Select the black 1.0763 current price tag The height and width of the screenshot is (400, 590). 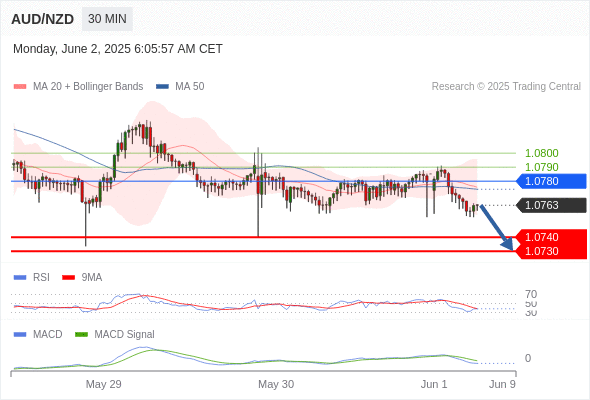(x=551, y=205)
